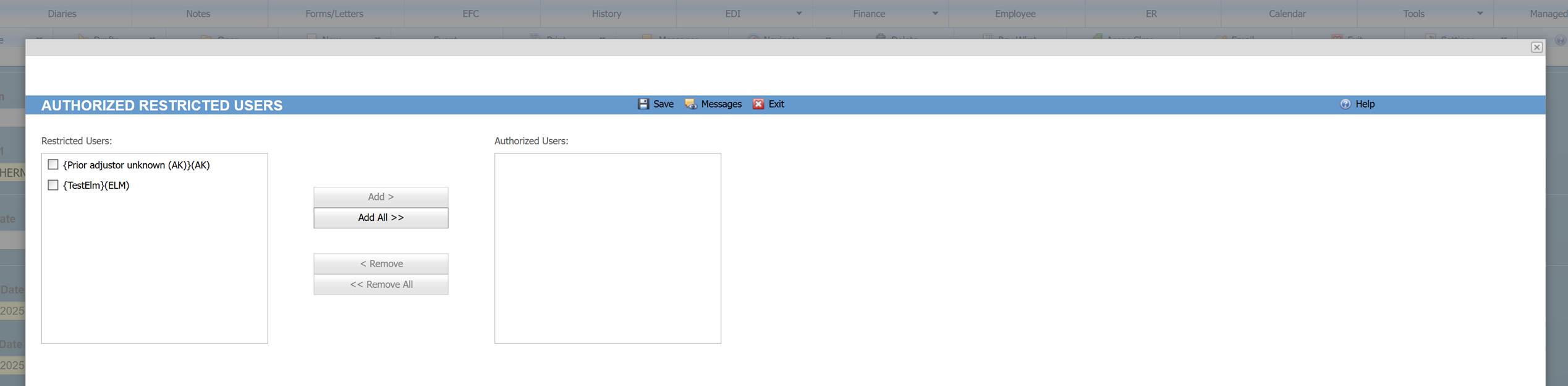Select the {Prior adjustor unknown (AK)}(AK) text
This screenshot has width=1568, height=386.
(136, 165)
